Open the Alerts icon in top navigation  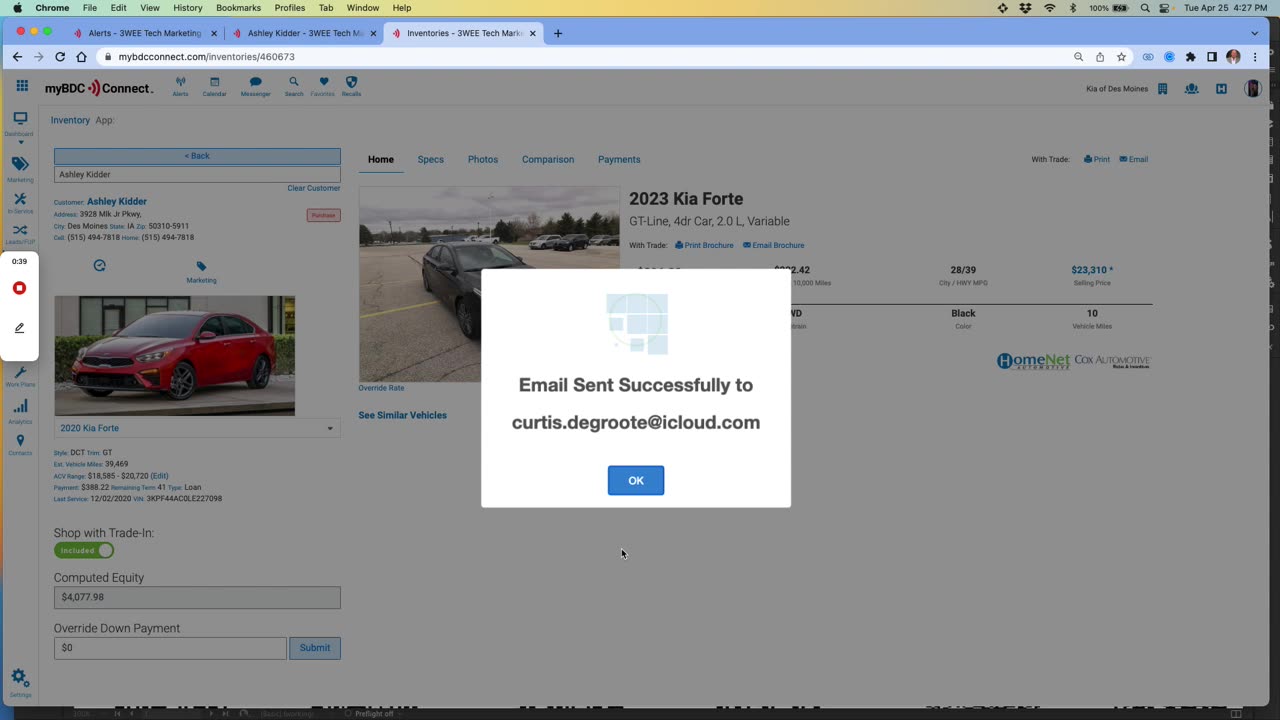180,86
